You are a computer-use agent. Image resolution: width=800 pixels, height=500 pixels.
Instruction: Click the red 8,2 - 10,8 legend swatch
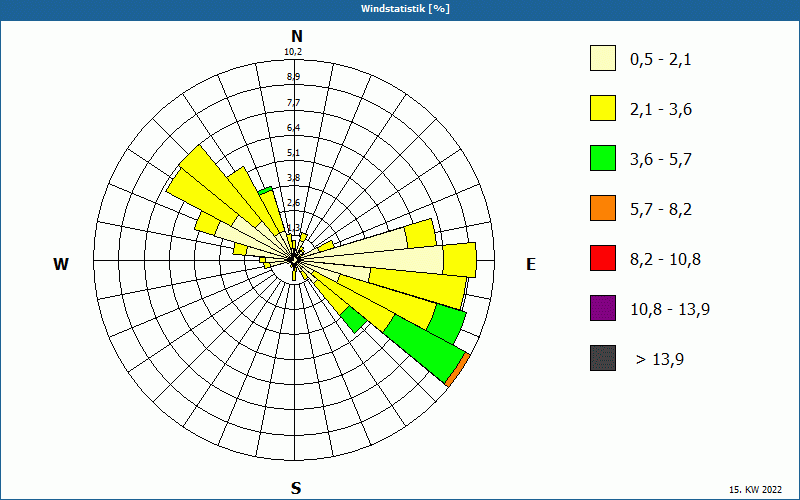click(x=603, y=258)
